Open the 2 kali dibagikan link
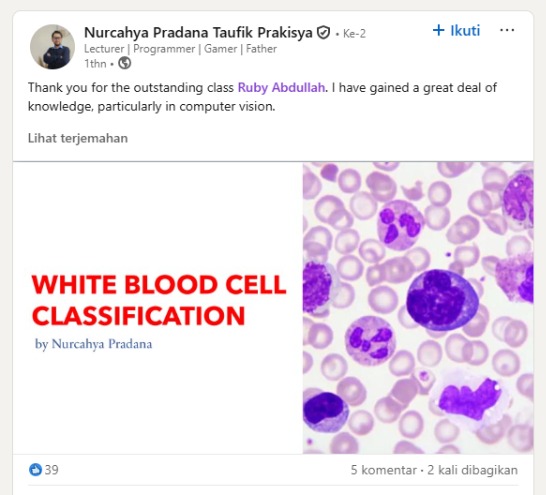 point(472,470)
